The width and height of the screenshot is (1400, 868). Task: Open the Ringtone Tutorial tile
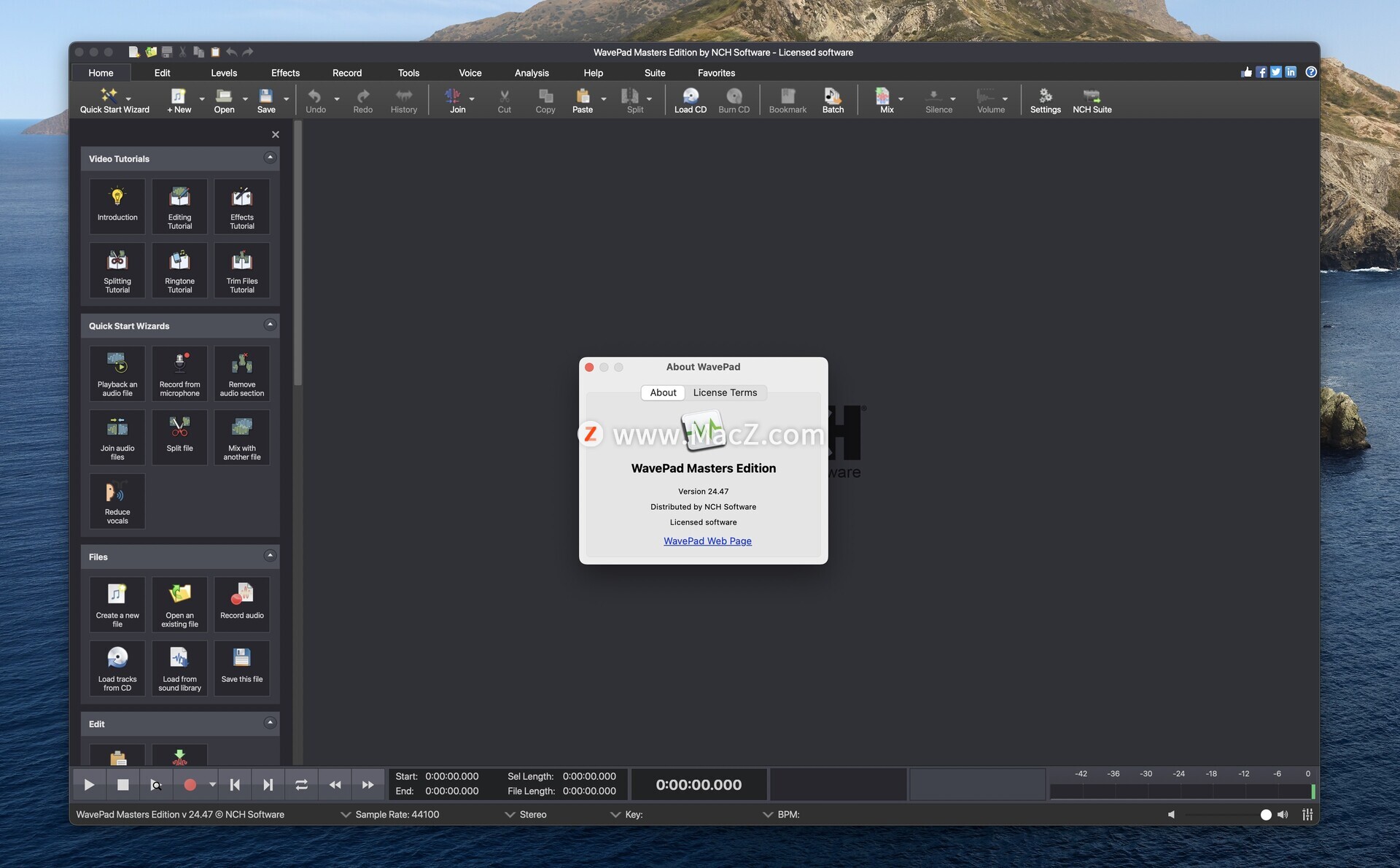(x=179, y=270)
